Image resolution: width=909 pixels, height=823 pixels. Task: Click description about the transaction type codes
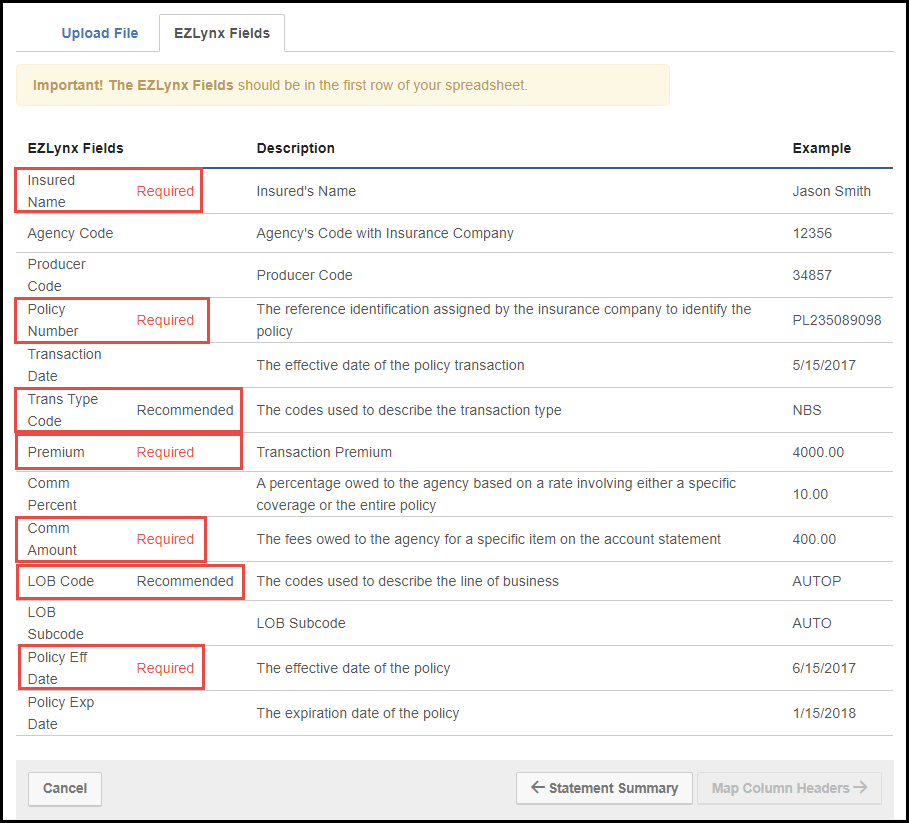[409, 410]
